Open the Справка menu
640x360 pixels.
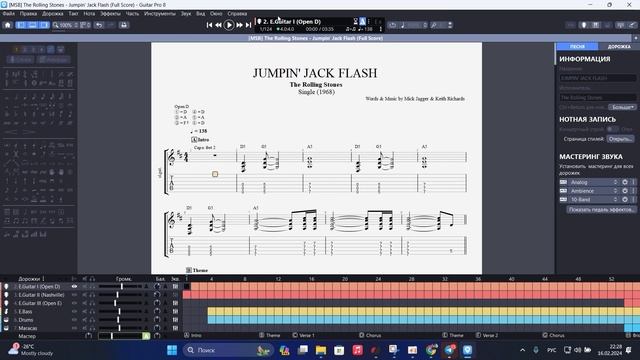pyautogui.click(x=237, y=13)
